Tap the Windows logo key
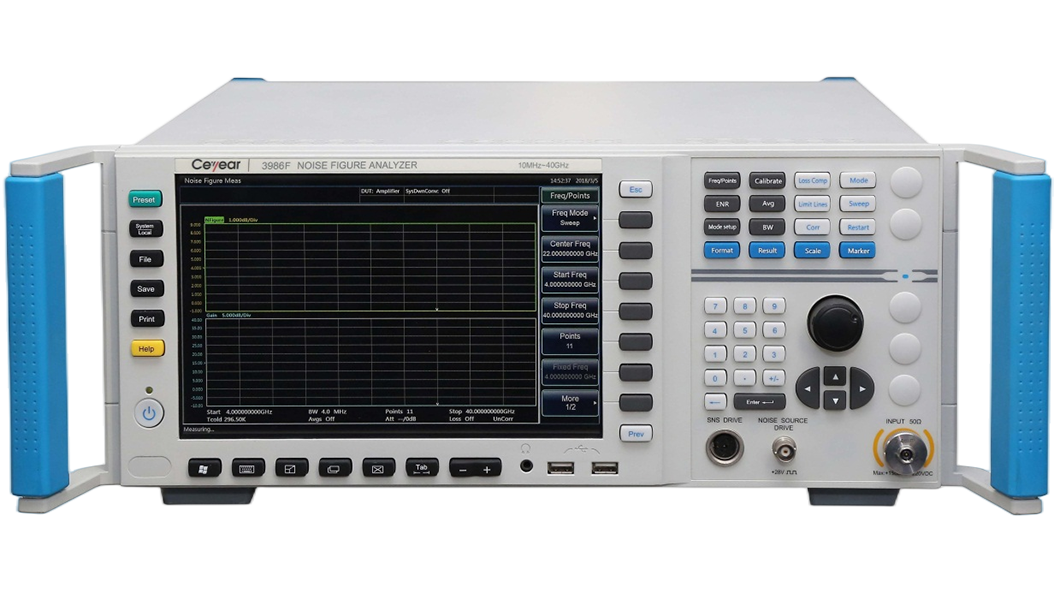 (x=204, y=468)
